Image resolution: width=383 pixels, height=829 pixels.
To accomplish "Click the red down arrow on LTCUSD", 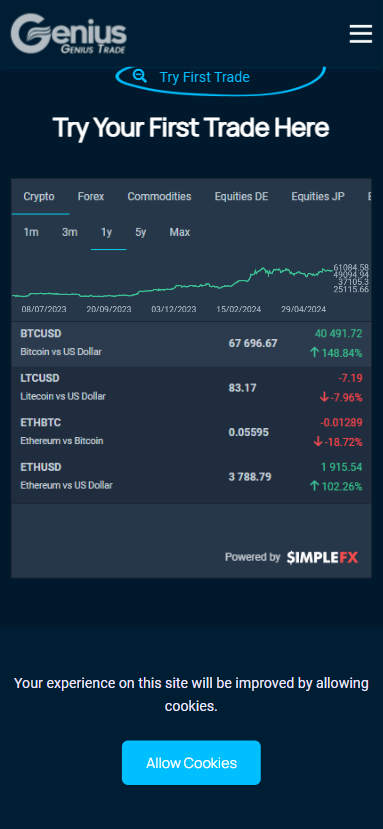I will pos(324,397).
